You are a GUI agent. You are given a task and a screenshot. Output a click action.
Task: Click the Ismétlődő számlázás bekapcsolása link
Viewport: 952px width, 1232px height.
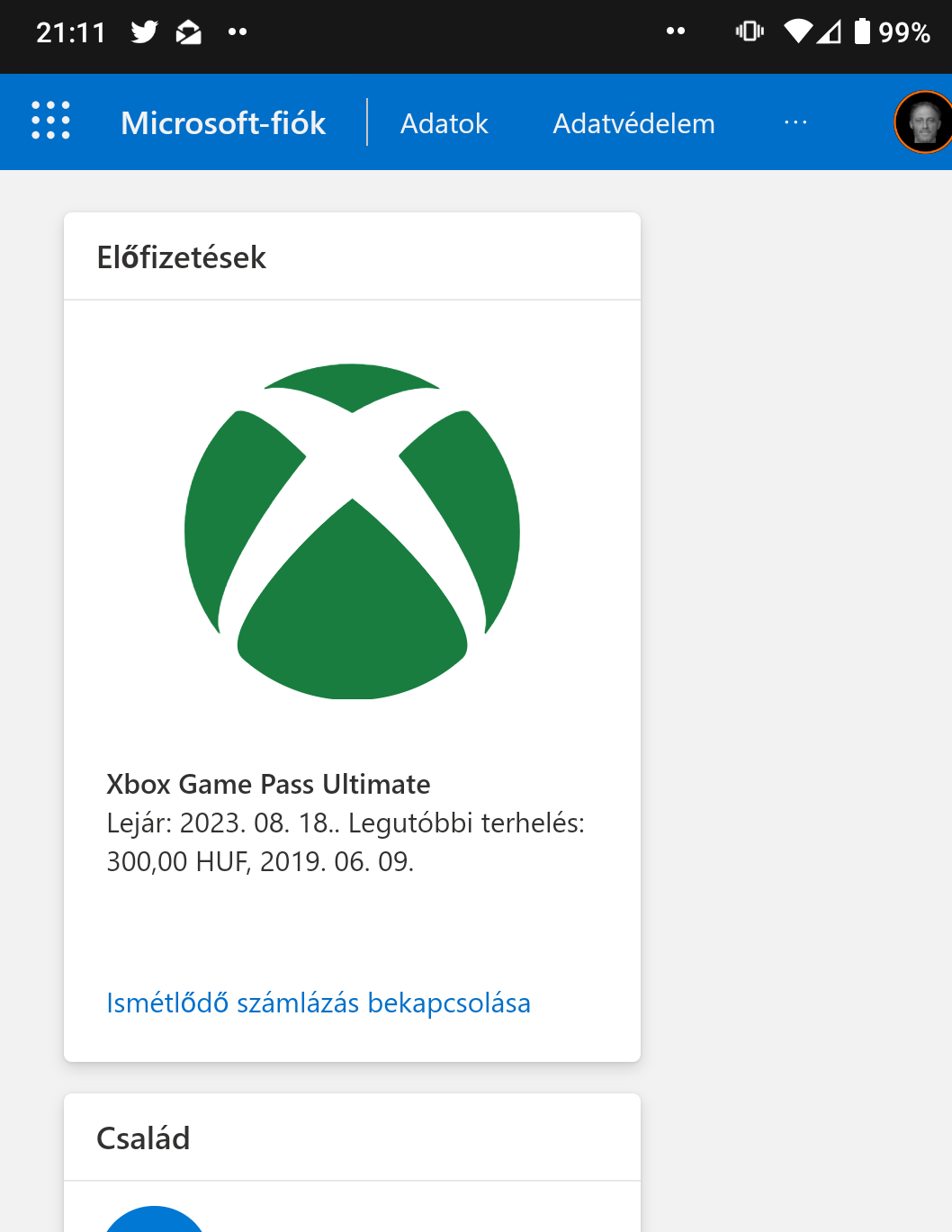pyautogui.click(x=319, y=1003)
